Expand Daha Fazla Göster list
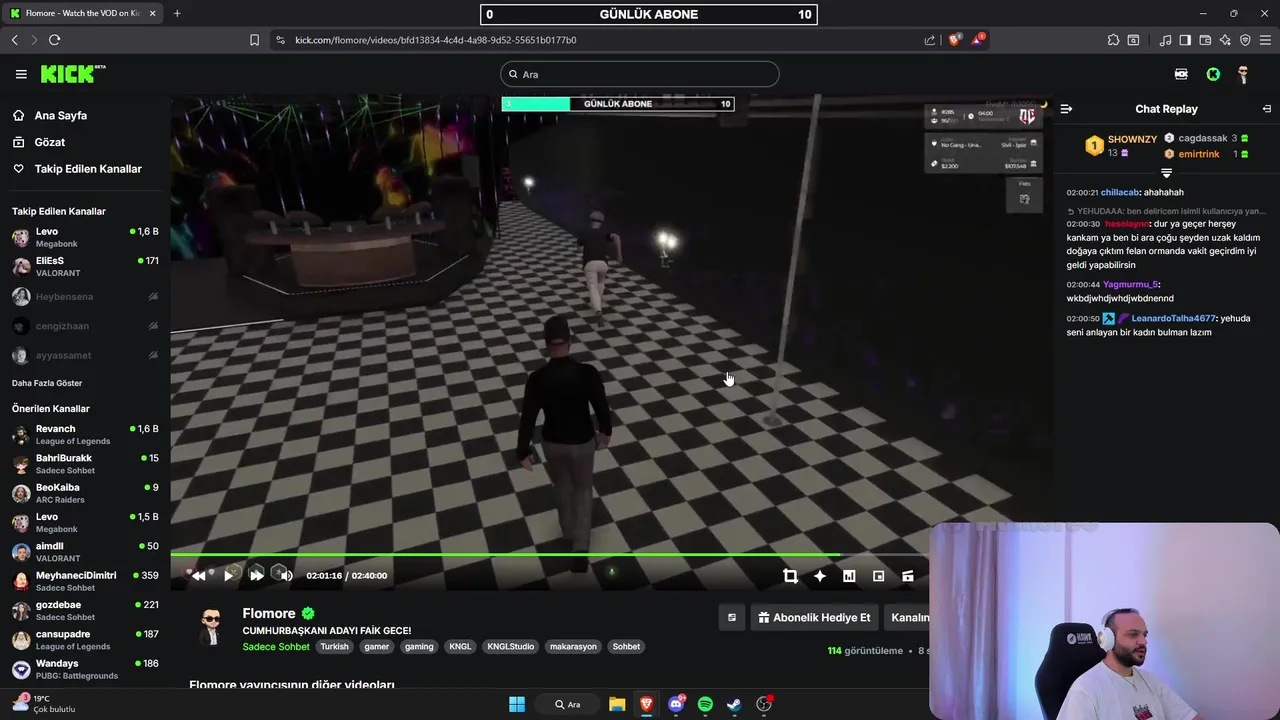This screenshot has width=1280, height=720. (x=47, y=383)
